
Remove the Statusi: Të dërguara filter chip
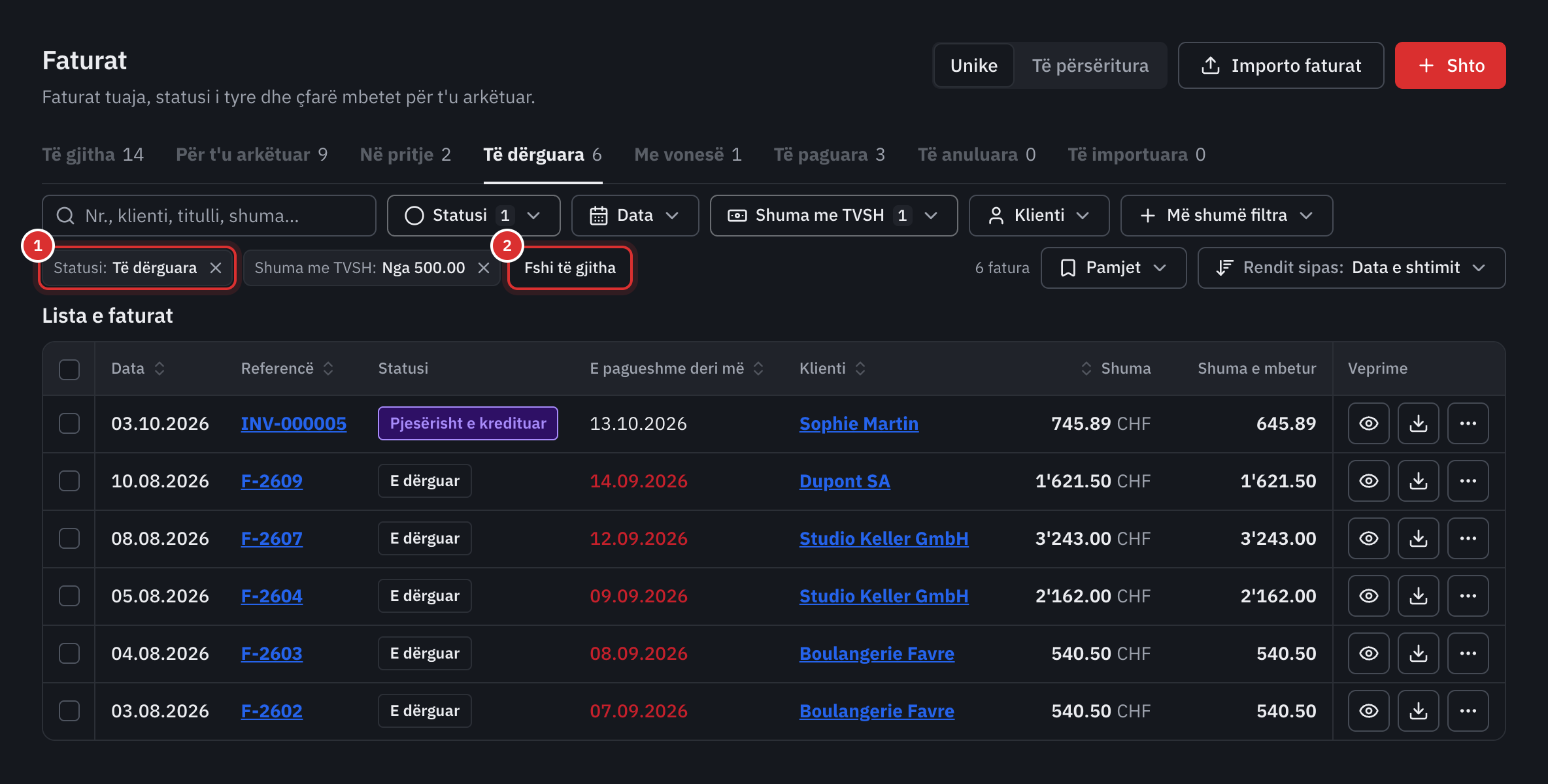click(216, 268)
